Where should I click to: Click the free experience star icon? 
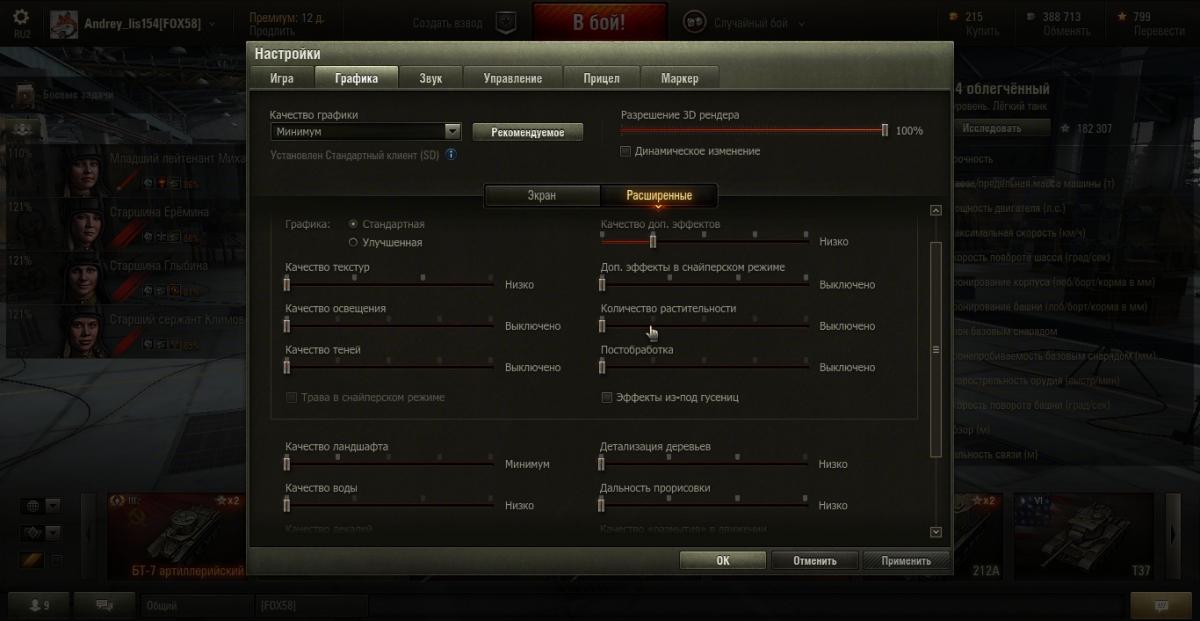click(1122, 16)
